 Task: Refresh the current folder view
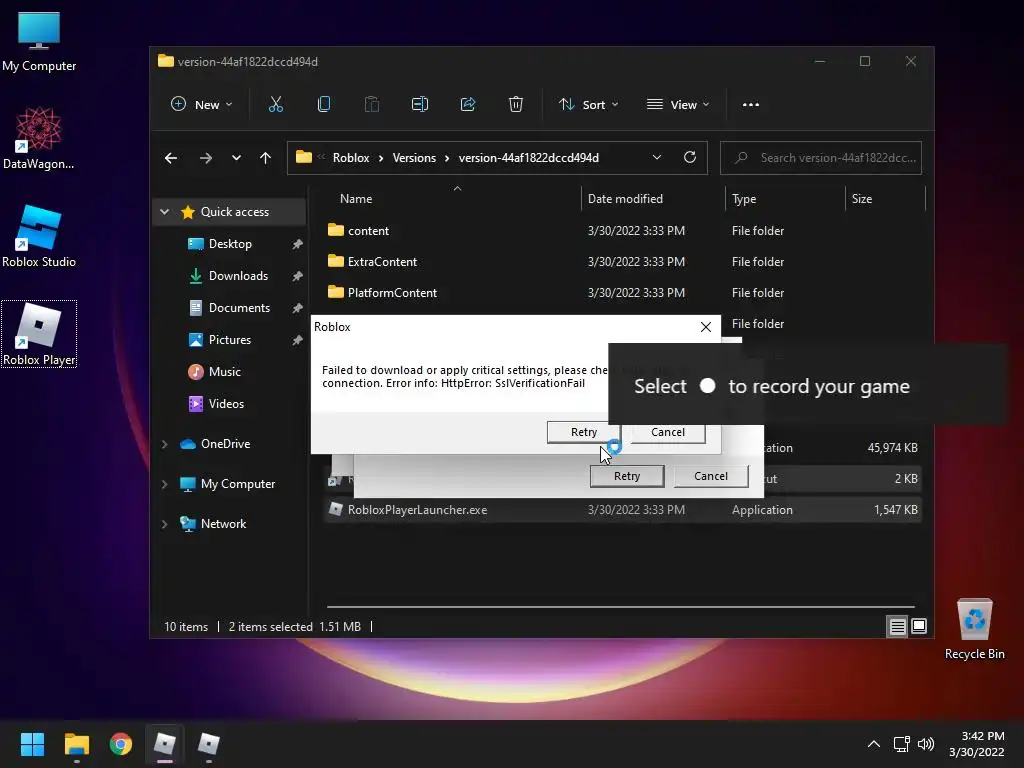(690, 157)
